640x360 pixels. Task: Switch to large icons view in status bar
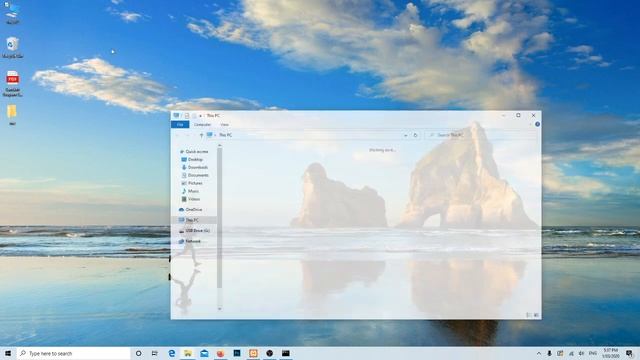tap(536, 315)
